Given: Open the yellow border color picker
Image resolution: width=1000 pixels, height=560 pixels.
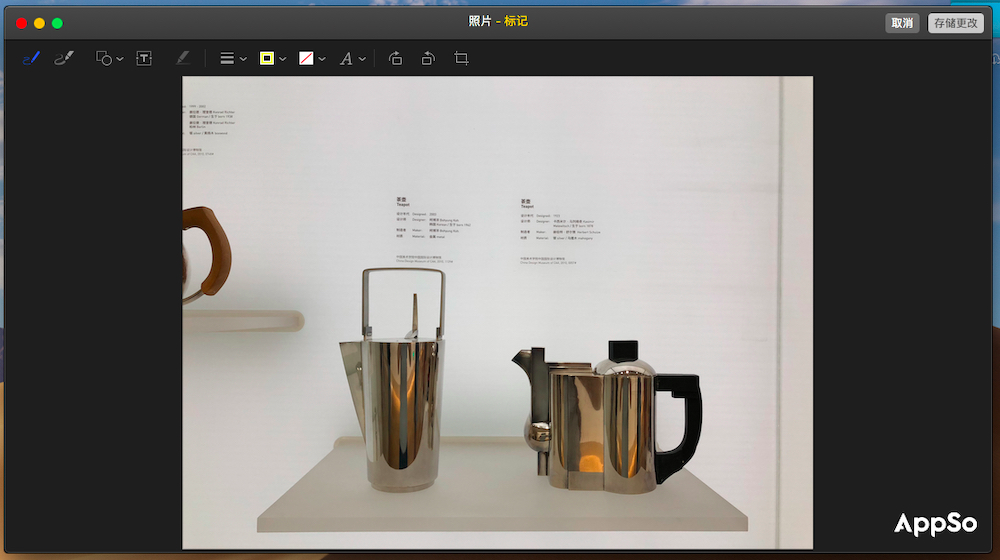Looking at the screenshot, I should [272, 59].
